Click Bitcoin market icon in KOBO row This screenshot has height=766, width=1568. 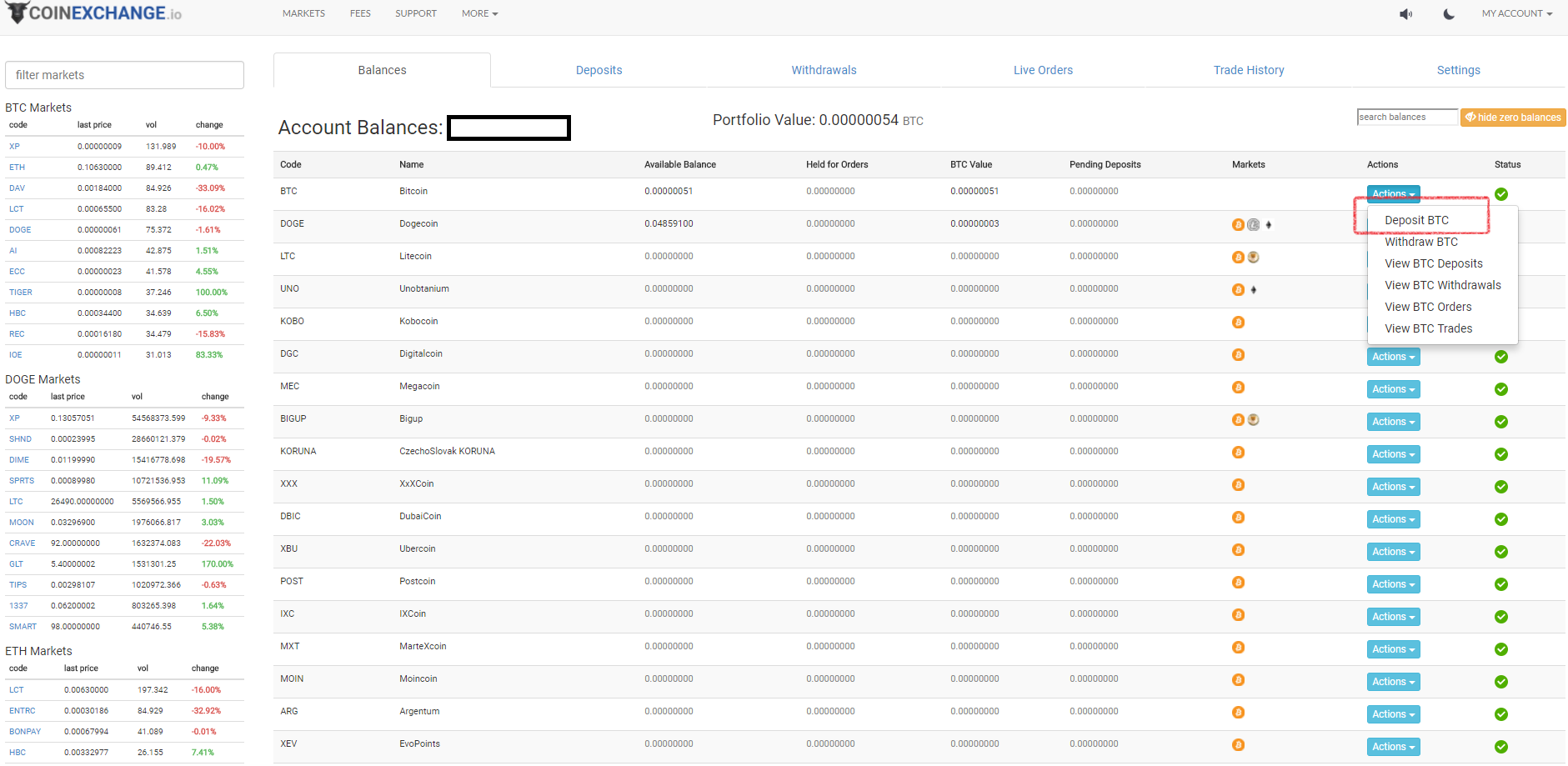click(1238, 323)
